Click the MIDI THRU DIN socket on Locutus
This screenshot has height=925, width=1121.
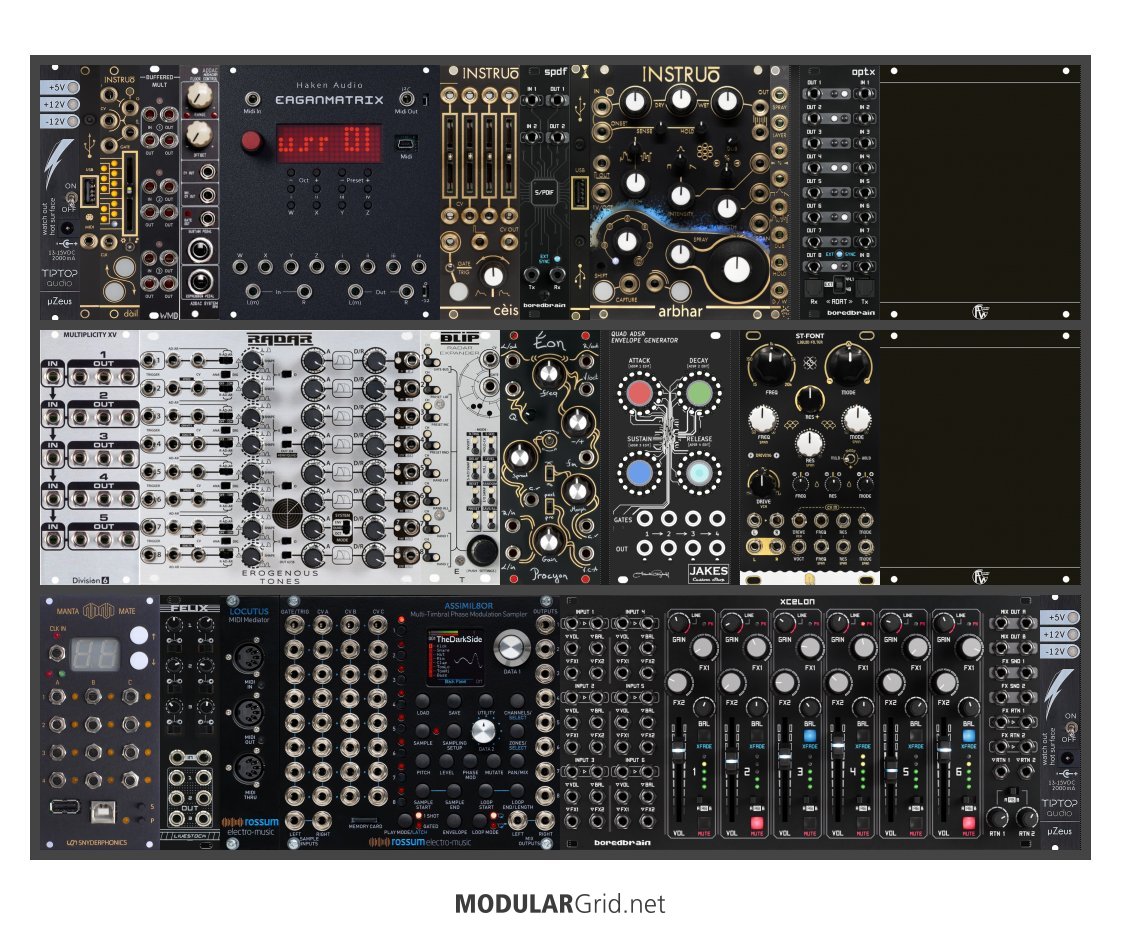click(249, 768)
